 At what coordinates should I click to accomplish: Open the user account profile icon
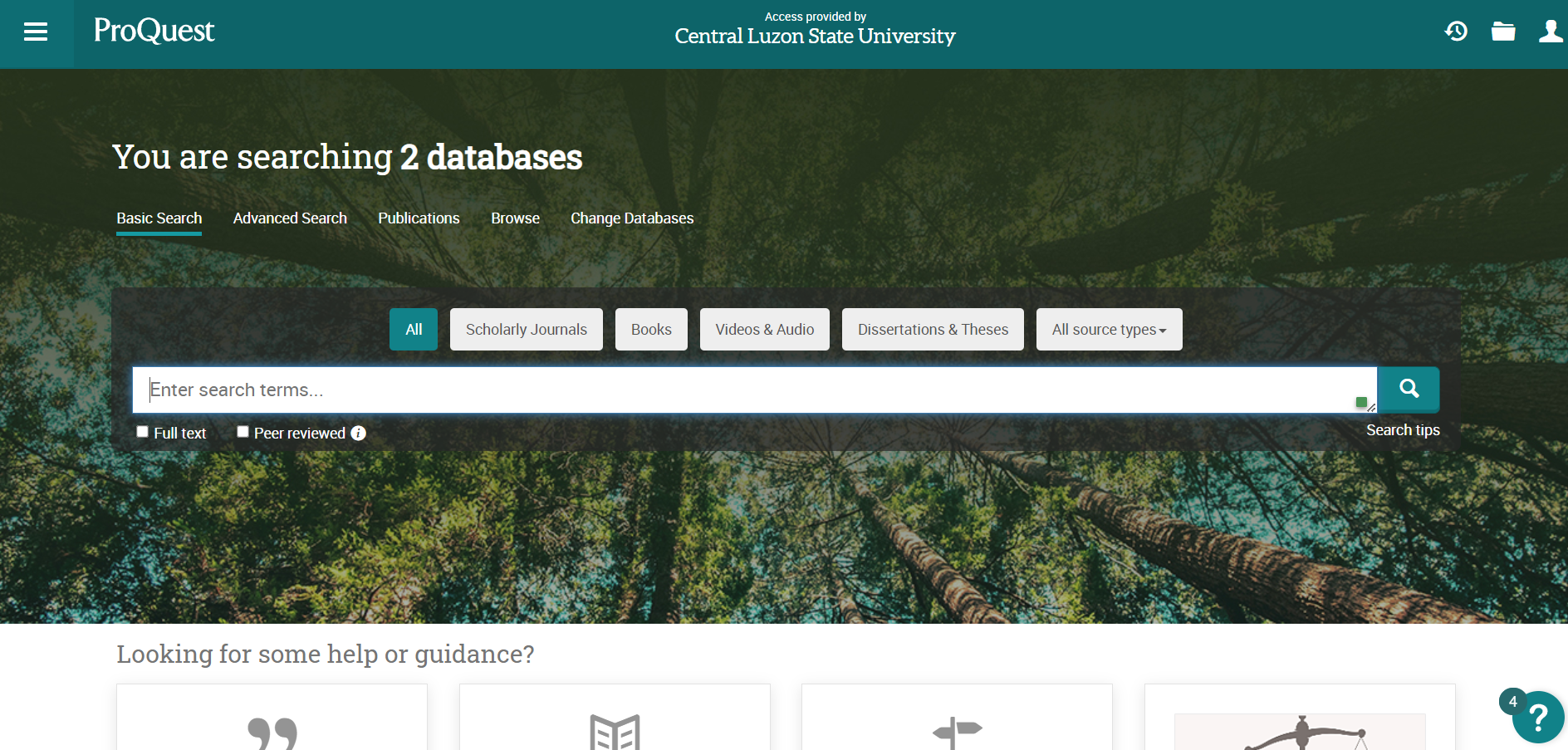coord(1551,32)
